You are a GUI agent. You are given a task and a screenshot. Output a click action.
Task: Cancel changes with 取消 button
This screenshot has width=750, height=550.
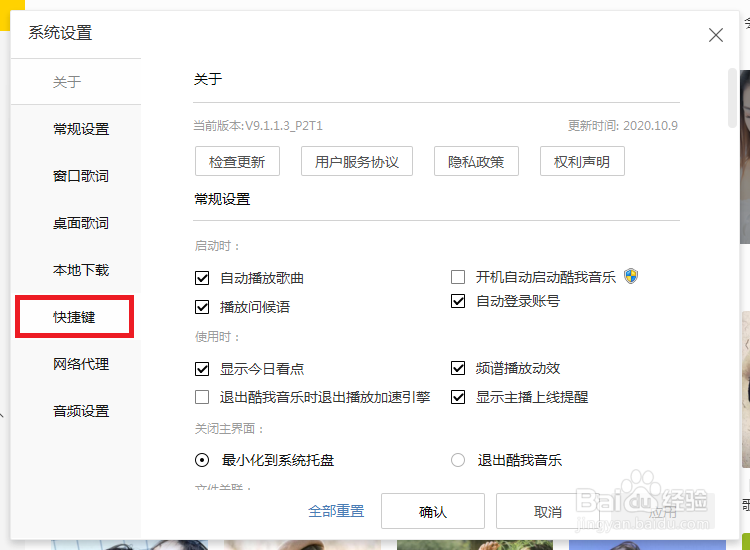click(x=548, y=511)
